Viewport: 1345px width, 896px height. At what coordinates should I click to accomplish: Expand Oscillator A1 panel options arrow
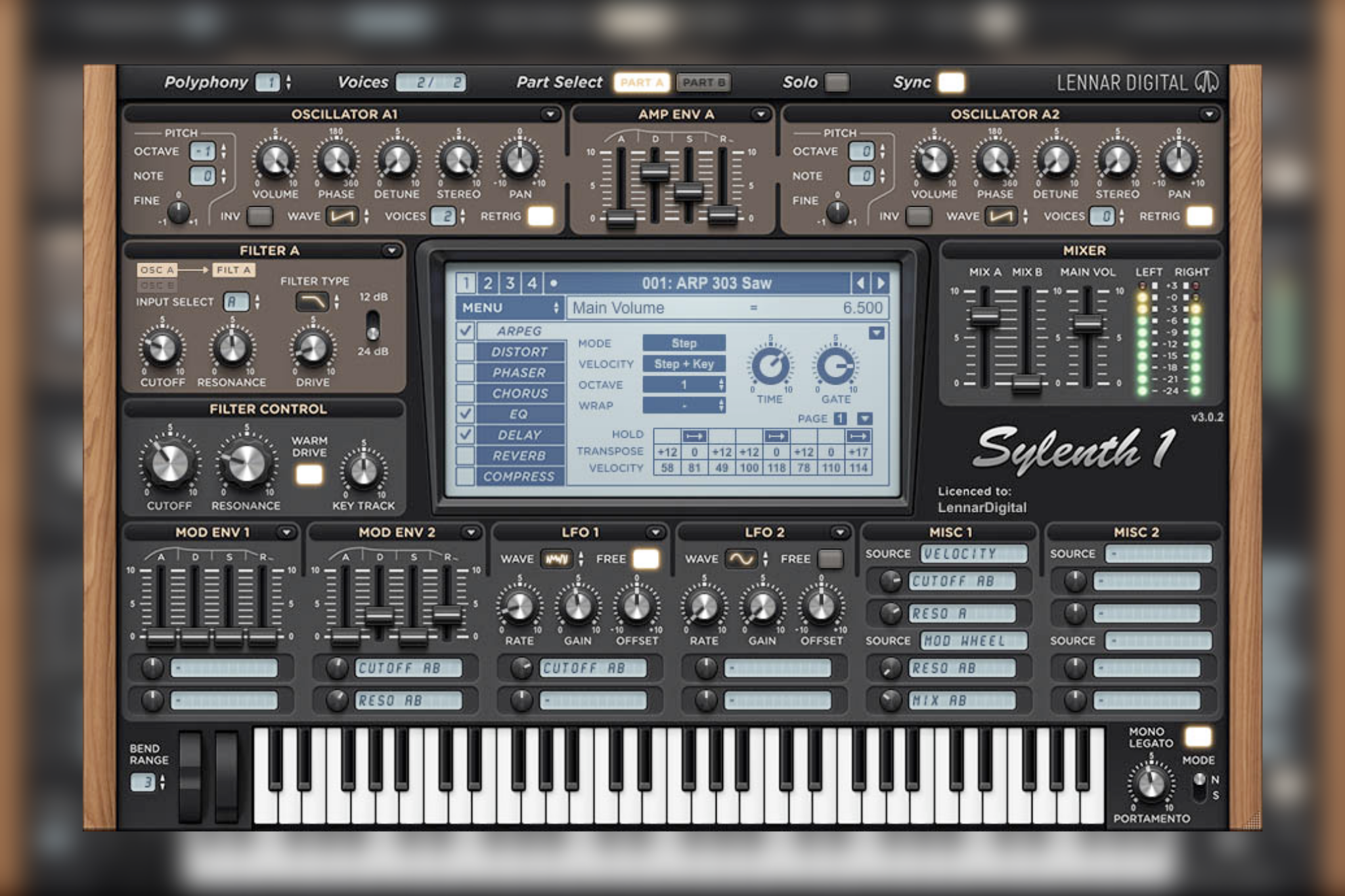(x=552, y=113)
